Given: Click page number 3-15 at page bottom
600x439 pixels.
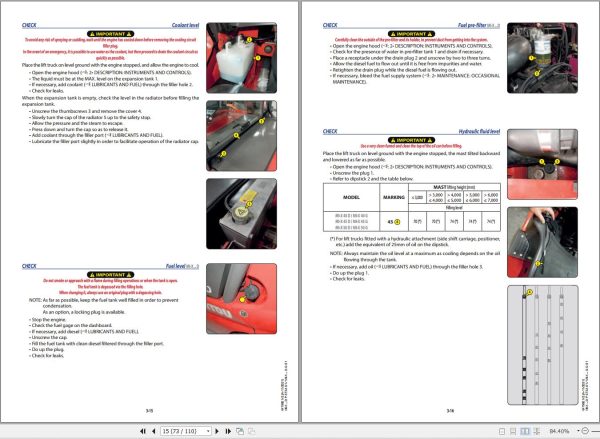Looking at the screenshot, I should tap(149, 410).
